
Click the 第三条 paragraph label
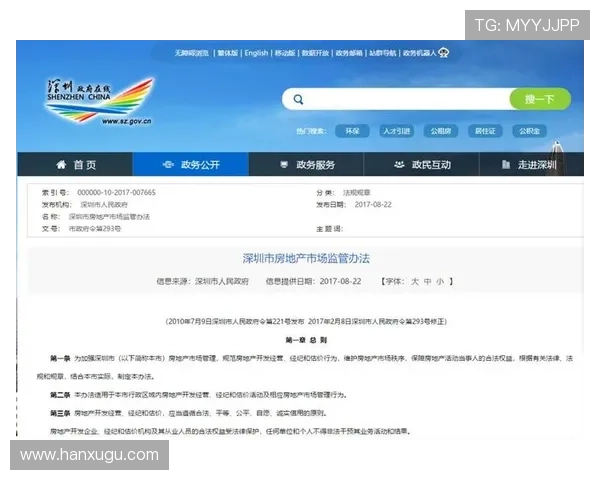click(60, 413)
